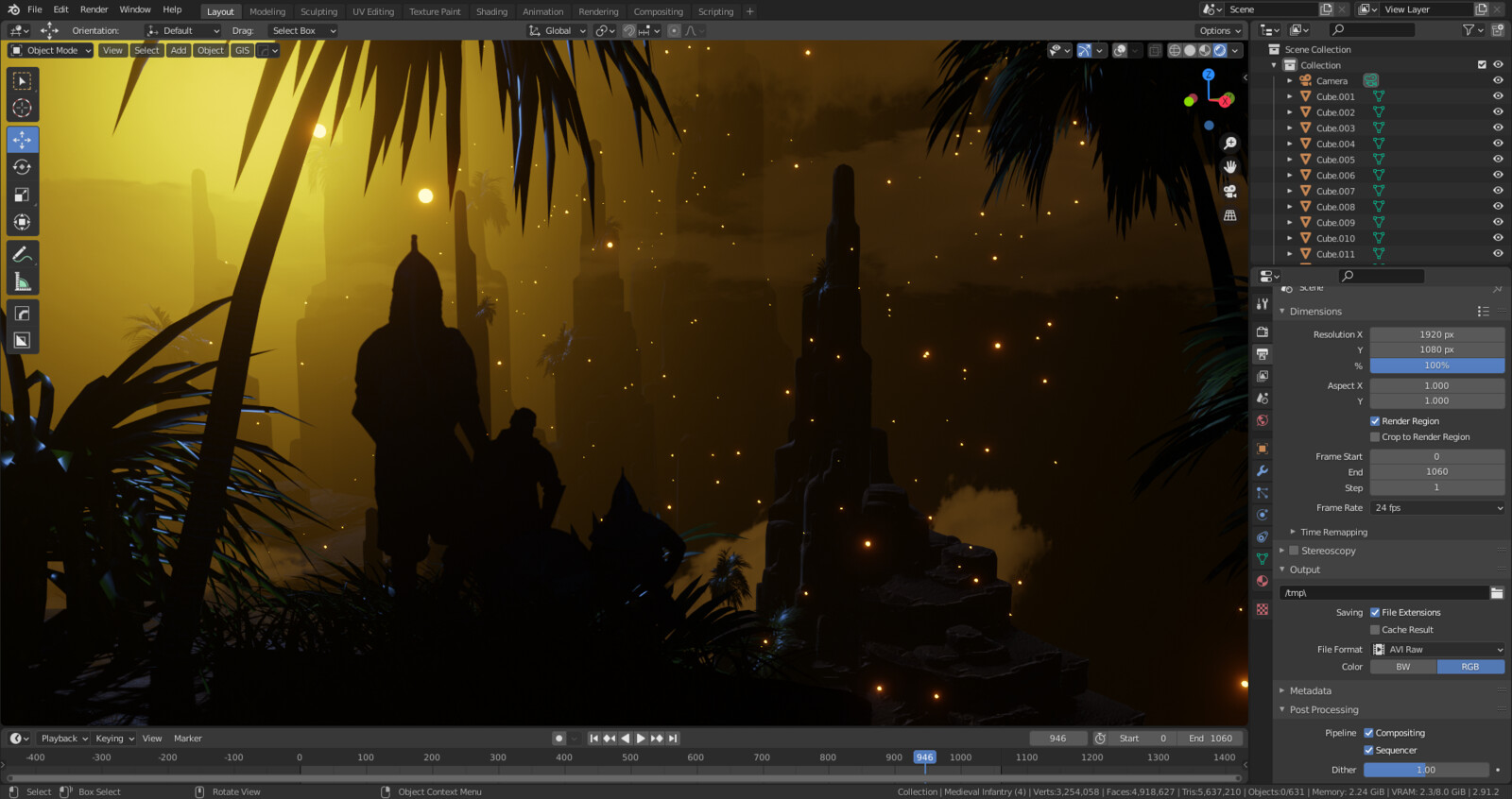This screenshot has height=799, width=1512.
Task: Open the World properties globe tab
Action: pyautogui.click(x=1262, y=420)
